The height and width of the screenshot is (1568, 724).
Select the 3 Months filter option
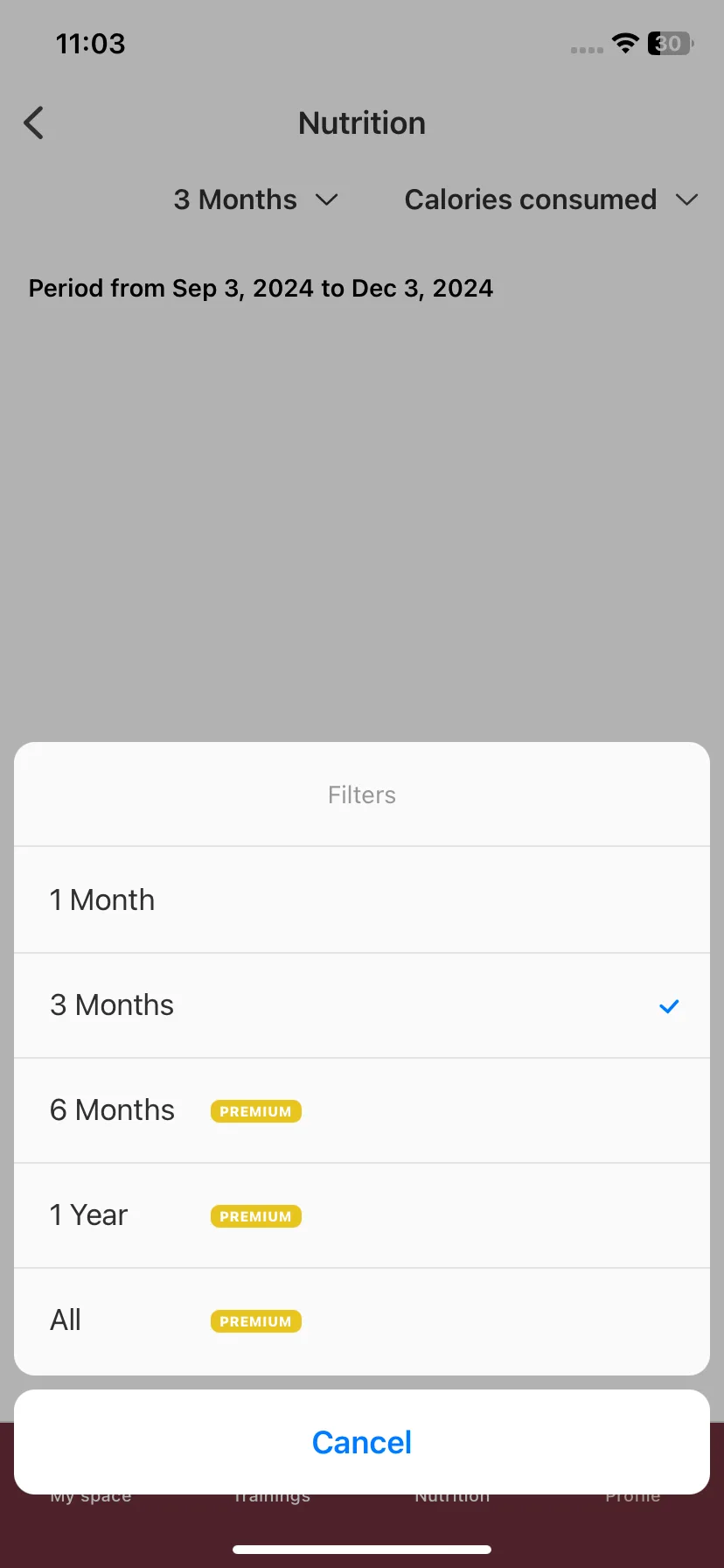tap(362, 1005)
